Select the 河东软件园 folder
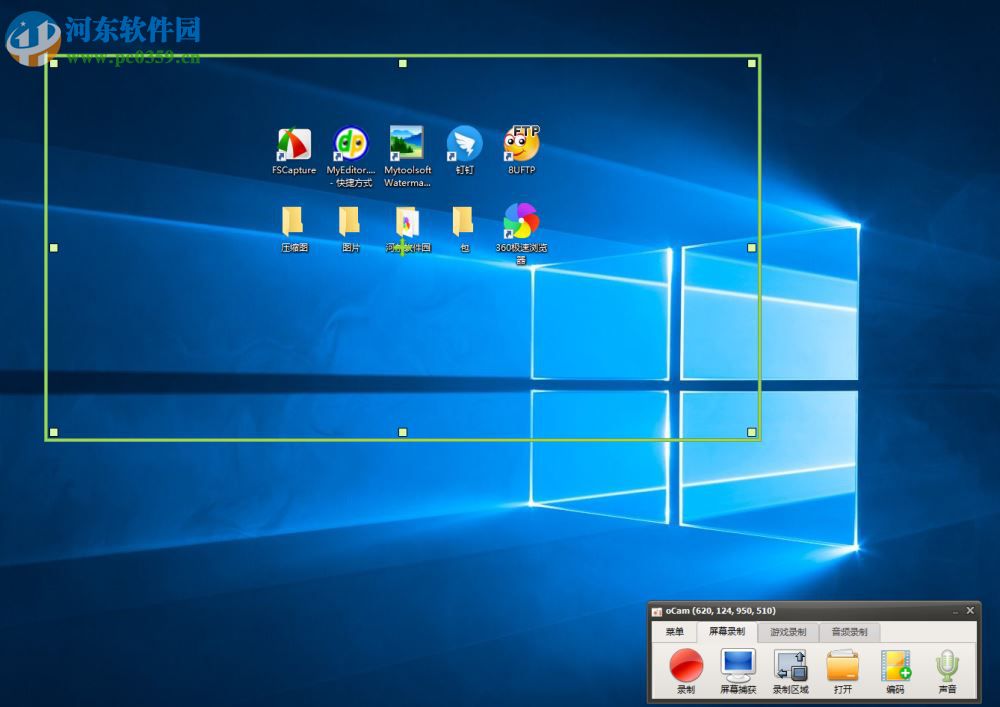The height and width of the screenshot is (707, 1000). (x=408, y=230)
